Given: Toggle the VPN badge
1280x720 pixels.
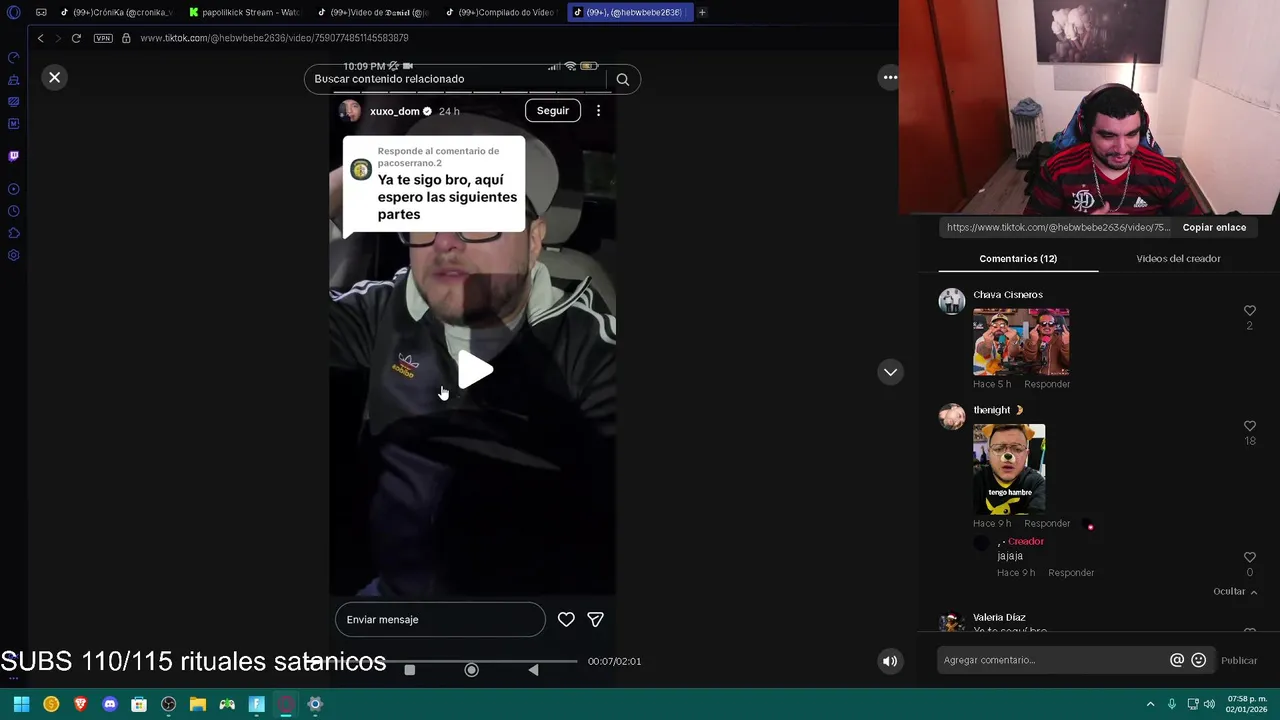Looking at the screenshot, I should click(x=103, y=38).
